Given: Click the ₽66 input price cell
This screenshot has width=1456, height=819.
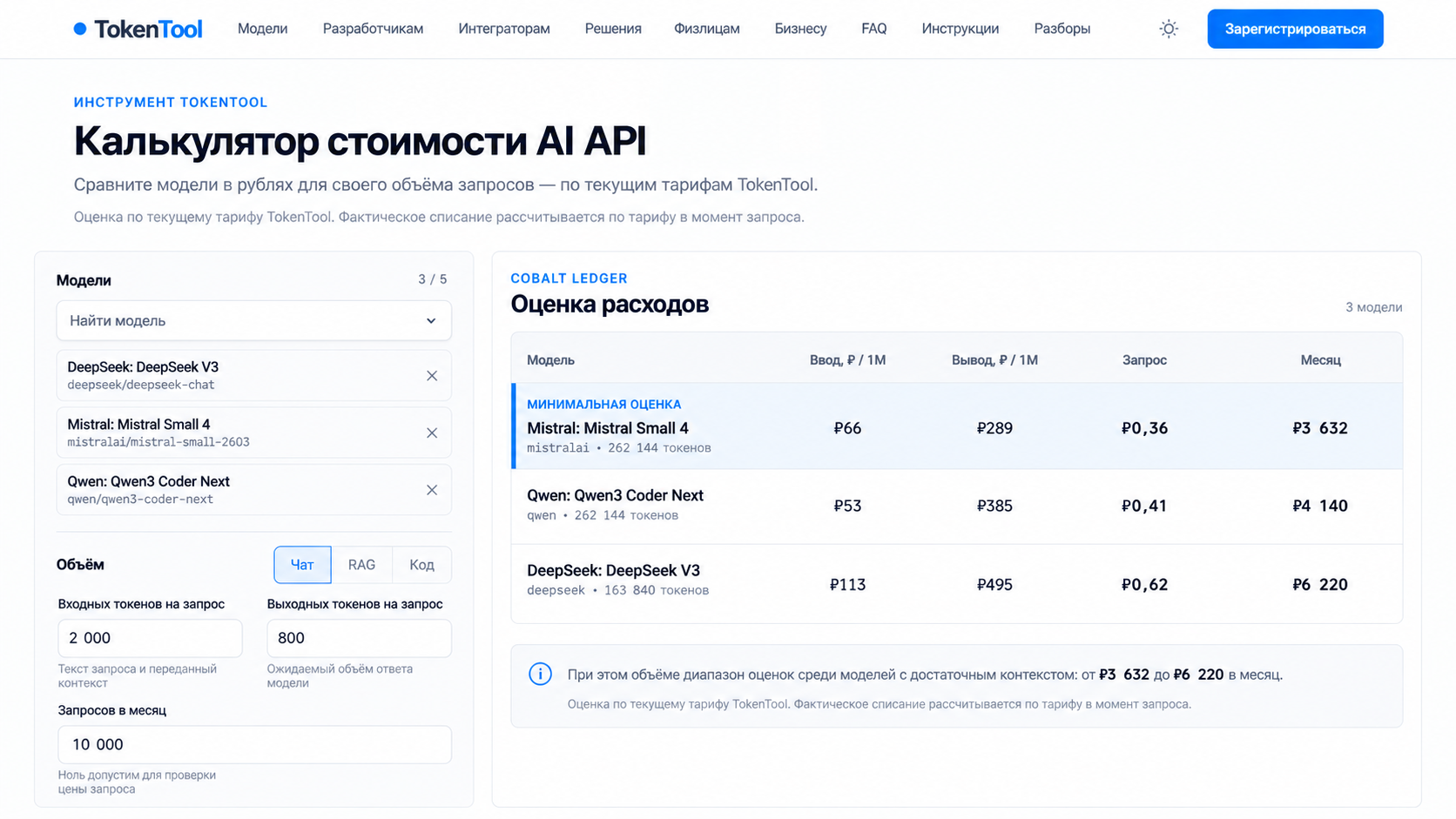Looking at the screenshot, I should [847, 428].
